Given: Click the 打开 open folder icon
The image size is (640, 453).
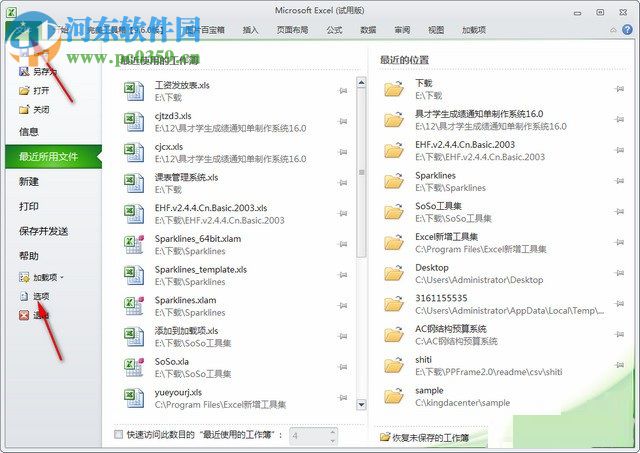Looking at the screenshot, I should click(24, 91).
